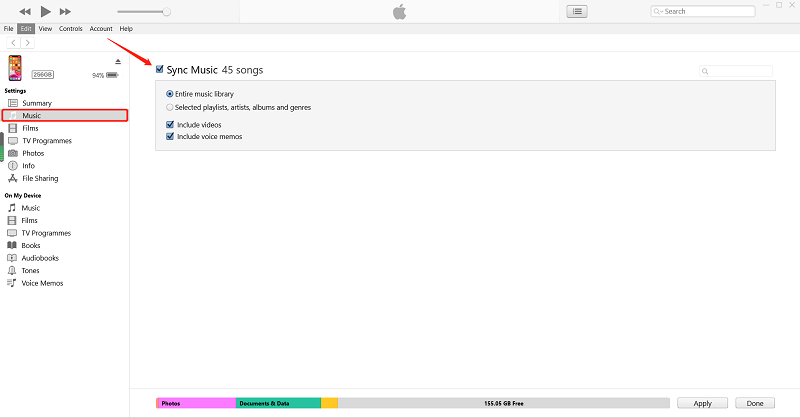Open Photos settings with camera icon
Image resolution: width=800 pixels, height=418 pixels.
coord(32,153)
